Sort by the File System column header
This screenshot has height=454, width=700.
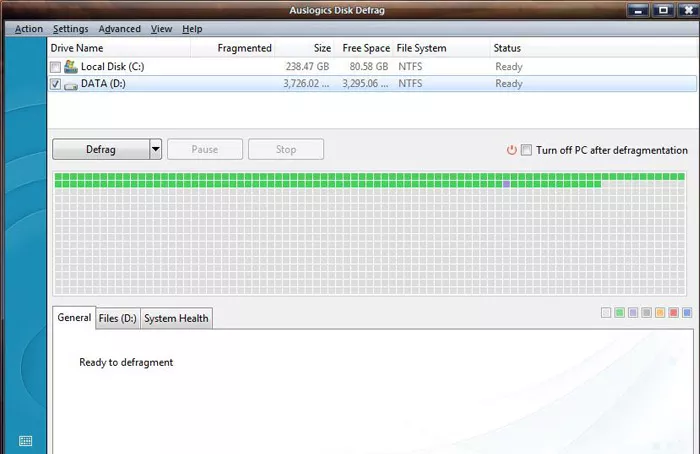coord(442,48)
